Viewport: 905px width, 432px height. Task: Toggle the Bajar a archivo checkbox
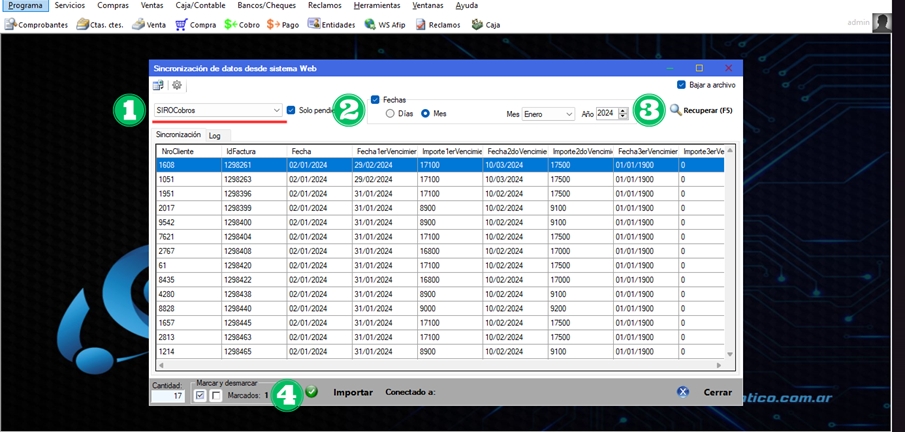point(682,84)
